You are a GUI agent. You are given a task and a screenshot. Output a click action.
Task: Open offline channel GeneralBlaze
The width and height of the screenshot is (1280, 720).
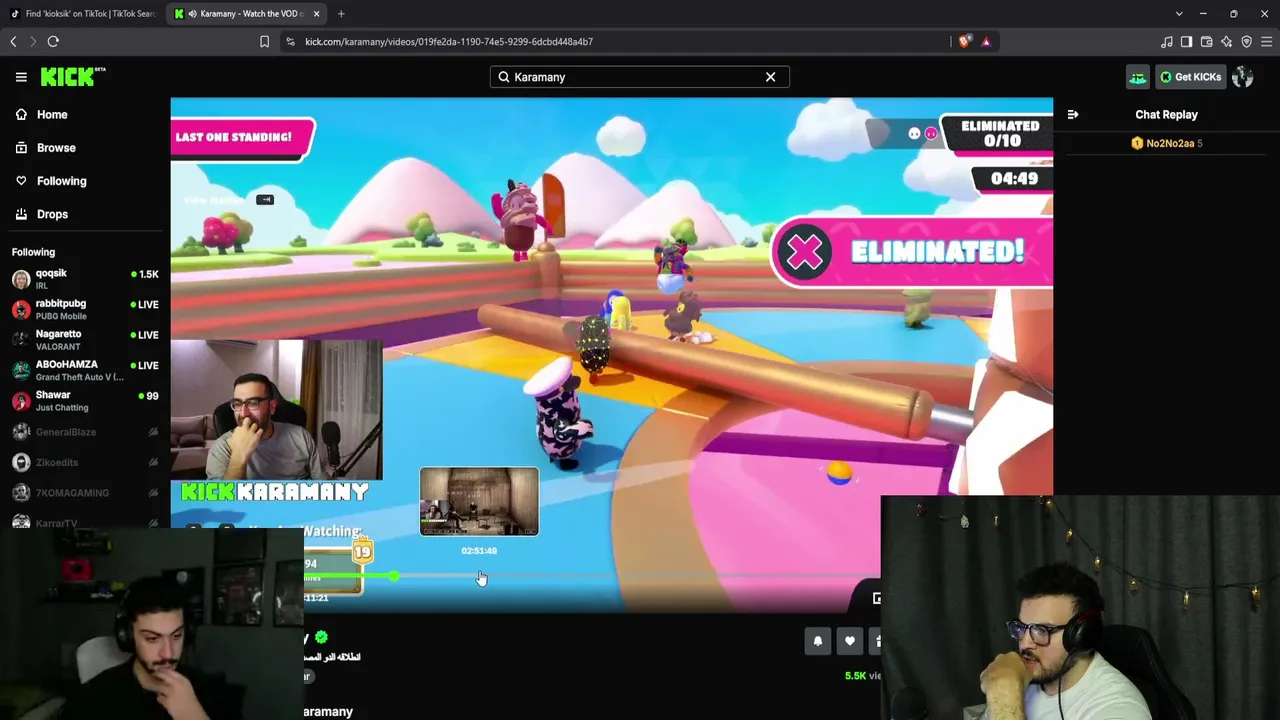click(85, 432)
